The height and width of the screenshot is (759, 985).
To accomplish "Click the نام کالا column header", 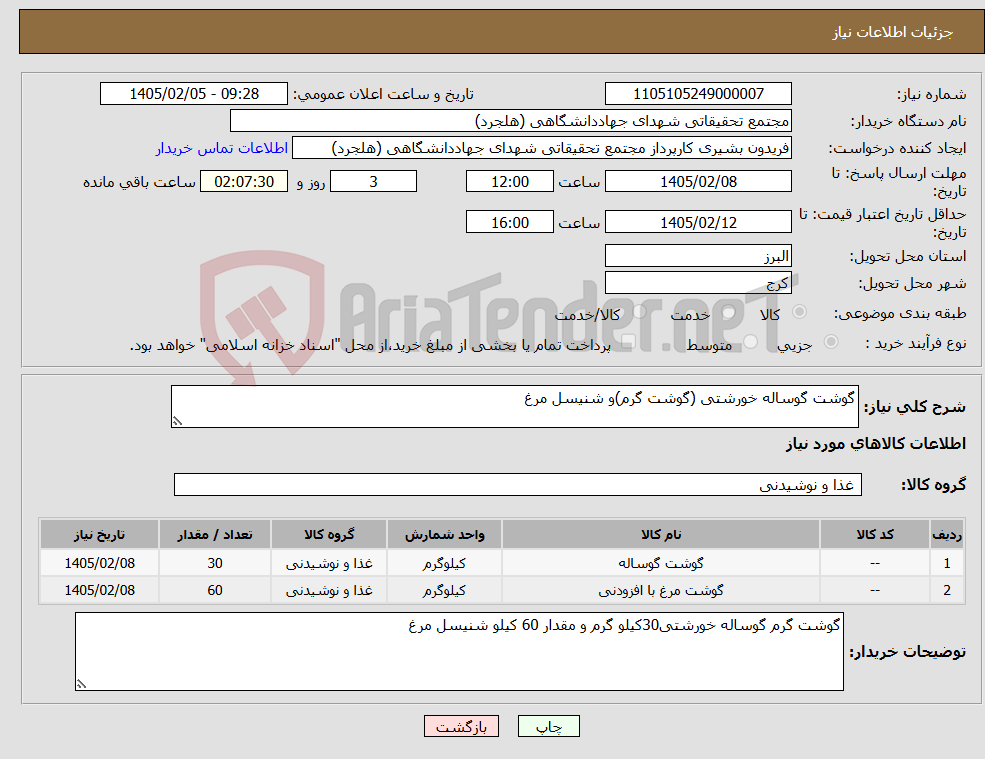I will [661, 534].
